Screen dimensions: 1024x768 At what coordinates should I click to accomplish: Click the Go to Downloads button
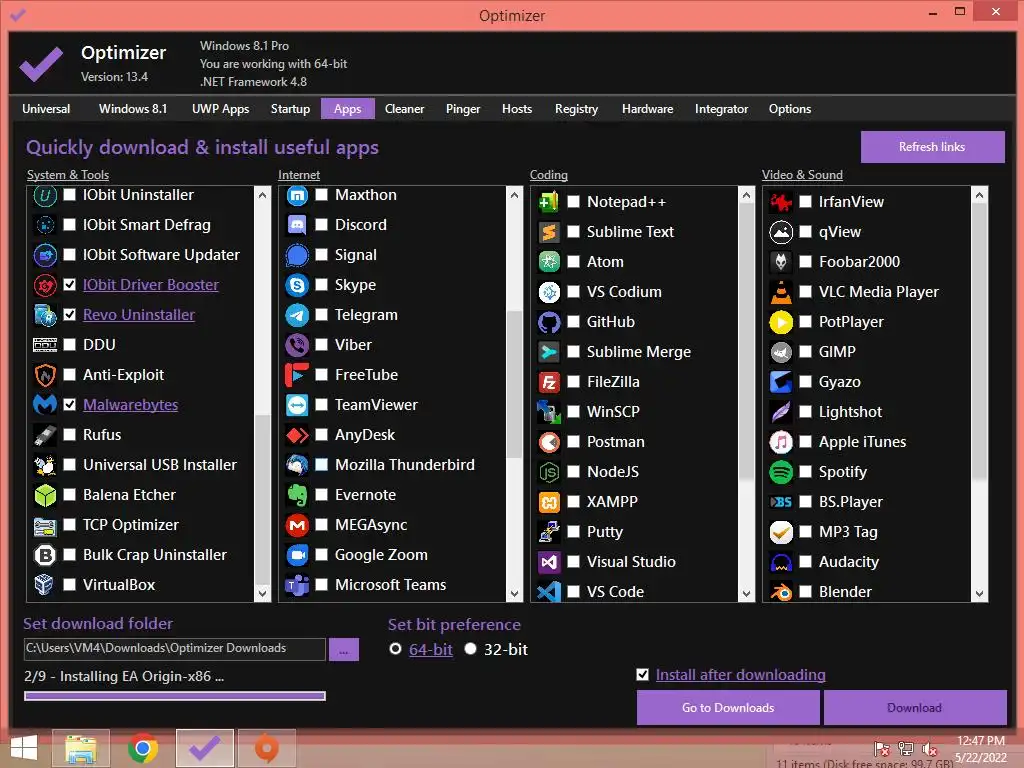(x=728, y=708)
